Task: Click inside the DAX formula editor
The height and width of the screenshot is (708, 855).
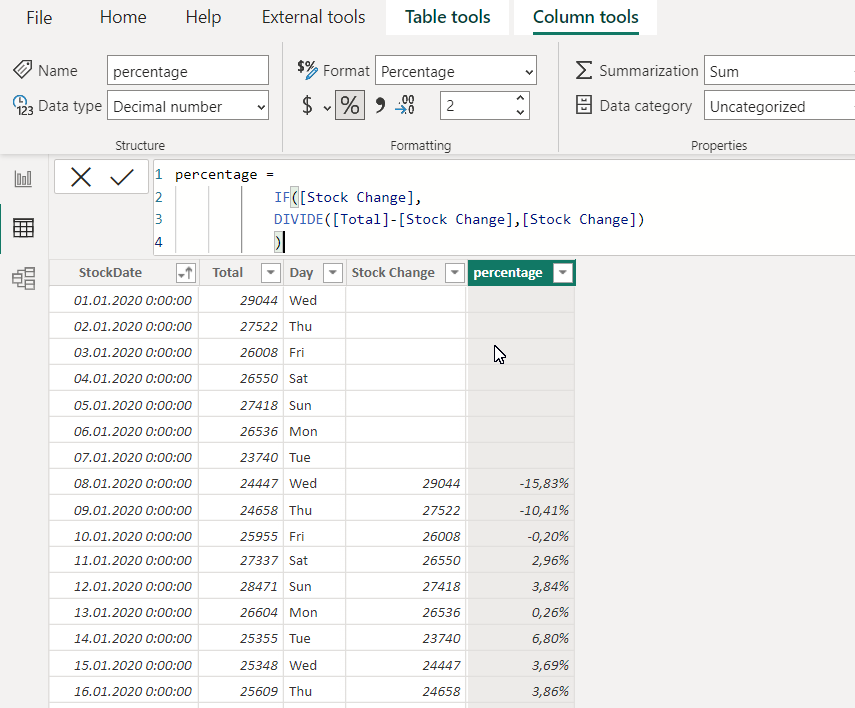Action: pyautogui.click(x=503, y=208)
